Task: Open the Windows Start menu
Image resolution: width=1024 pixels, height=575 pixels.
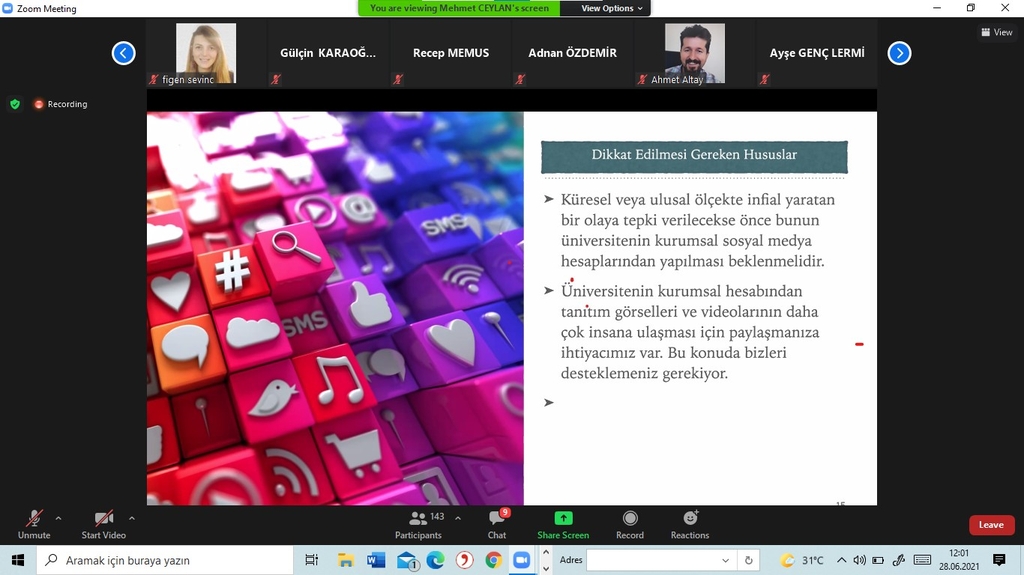Action: pos(18,560)
